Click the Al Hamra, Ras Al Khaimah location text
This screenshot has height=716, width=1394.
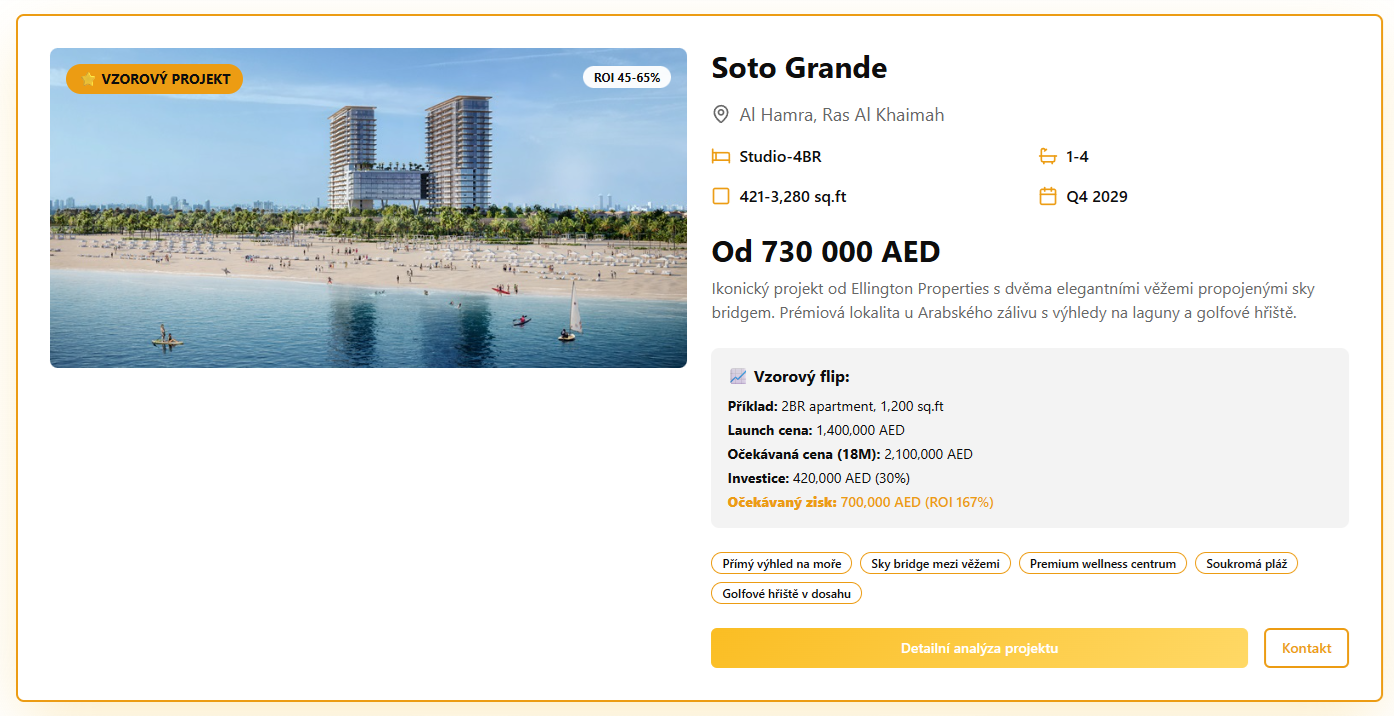point(842,115)
